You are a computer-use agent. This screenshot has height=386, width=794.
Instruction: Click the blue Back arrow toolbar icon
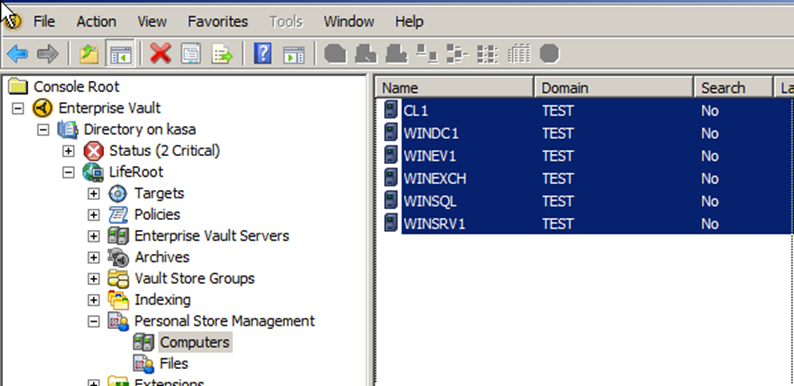pos(18,54)
